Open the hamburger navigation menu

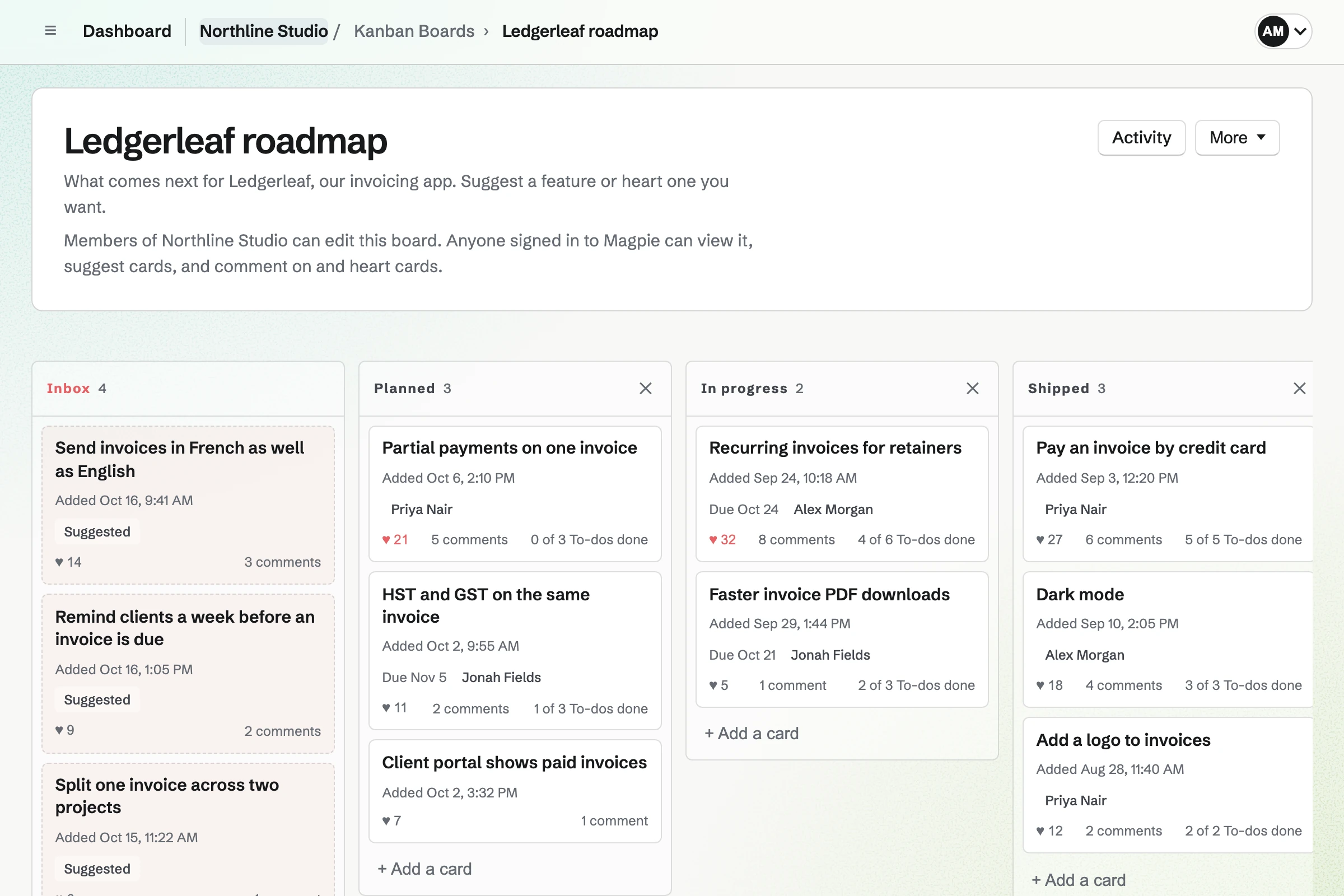(50, 31)
